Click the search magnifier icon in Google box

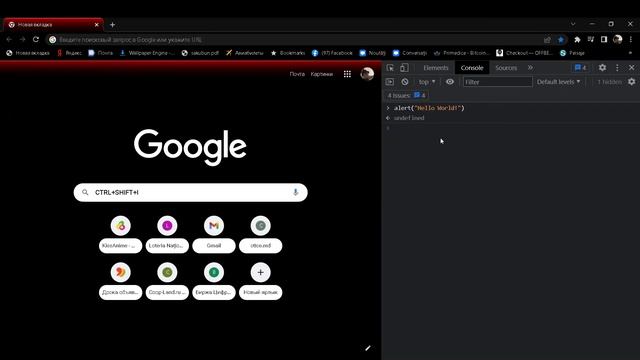click(85, 192)
